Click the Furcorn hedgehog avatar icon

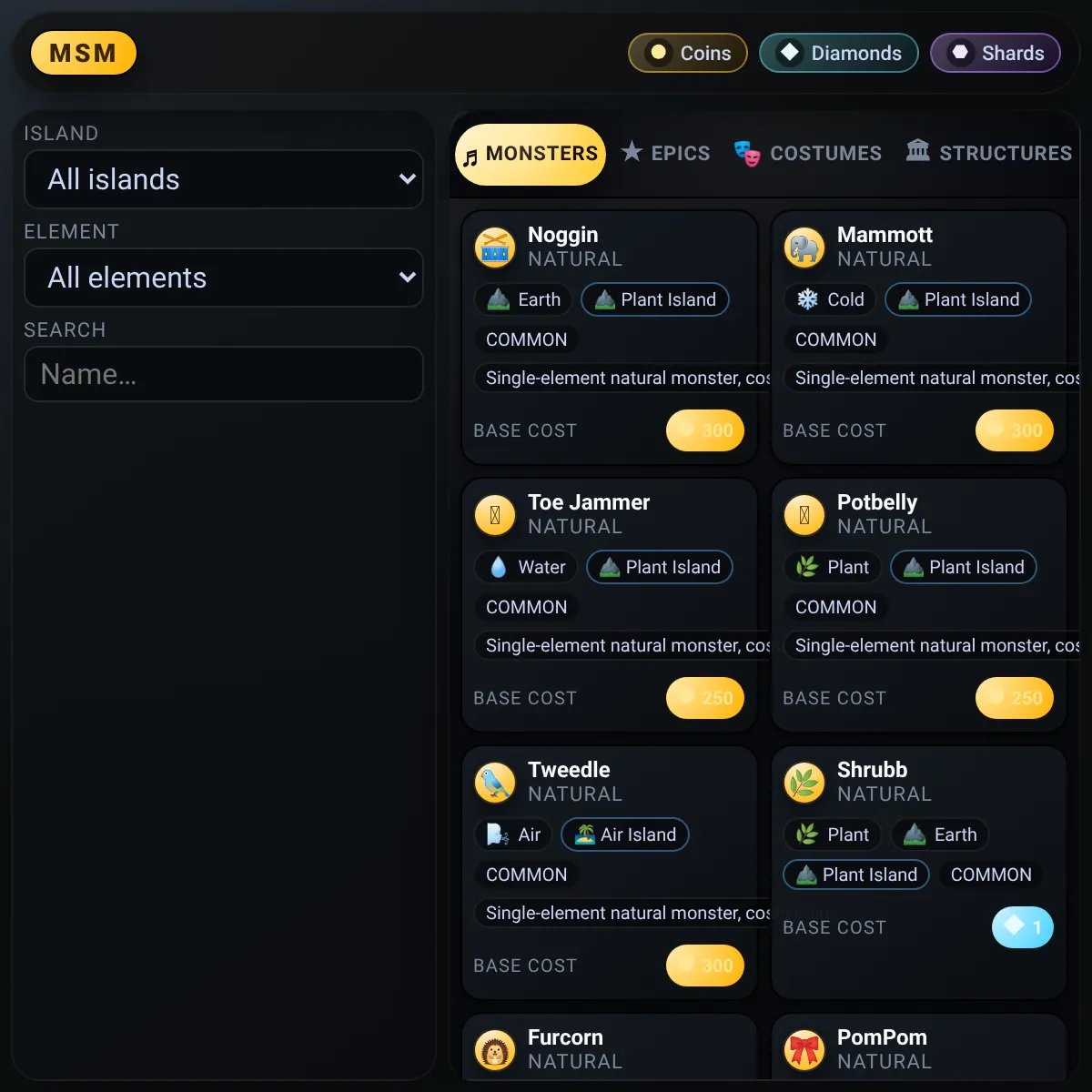495,1050
